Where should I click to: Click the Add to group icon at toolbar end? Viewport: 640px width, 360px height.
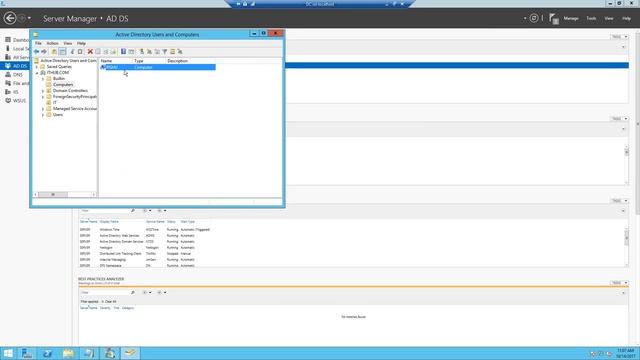click(180, 51)
